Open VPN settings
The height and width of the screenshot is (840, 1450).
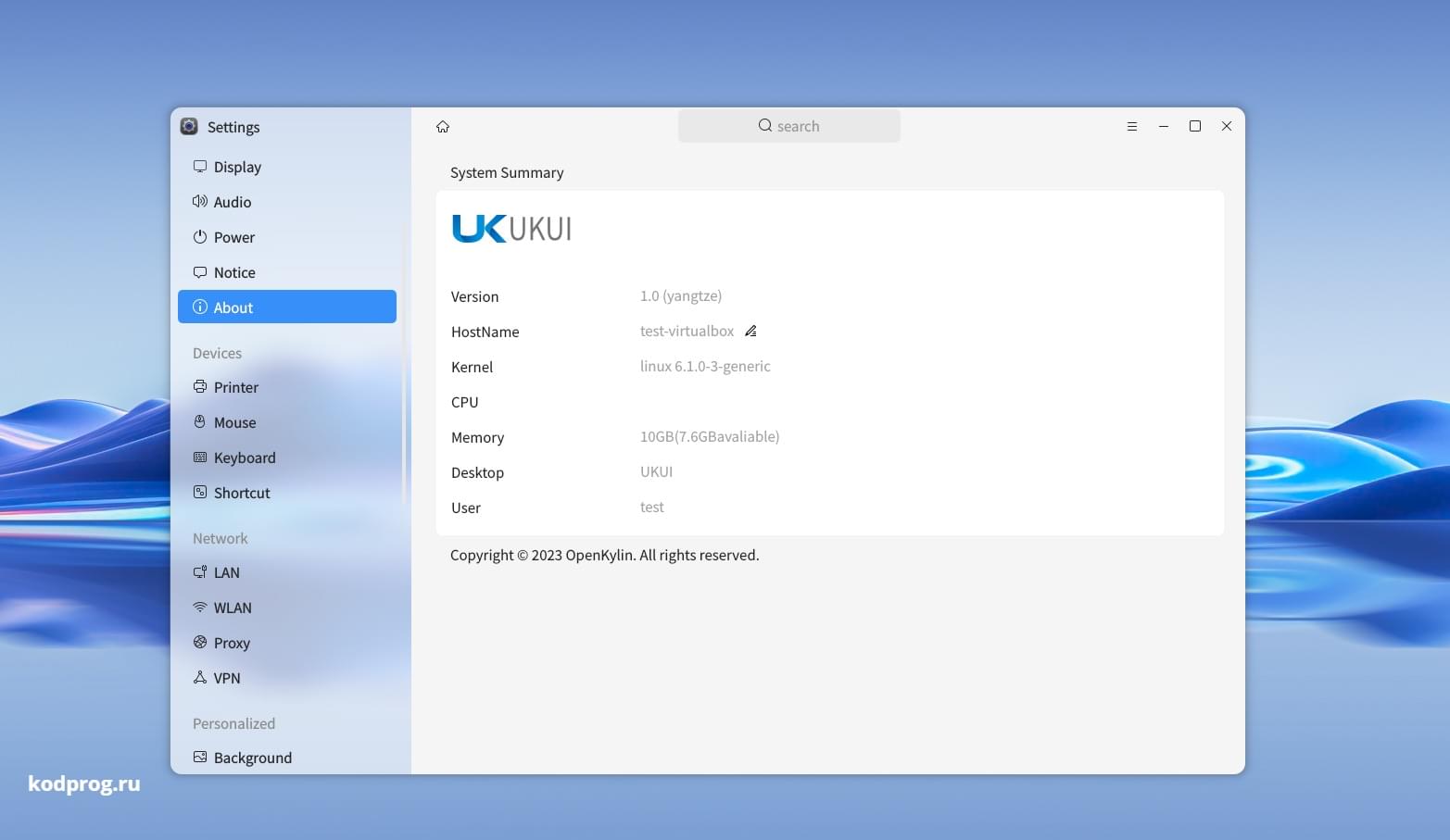coord(287,678)
